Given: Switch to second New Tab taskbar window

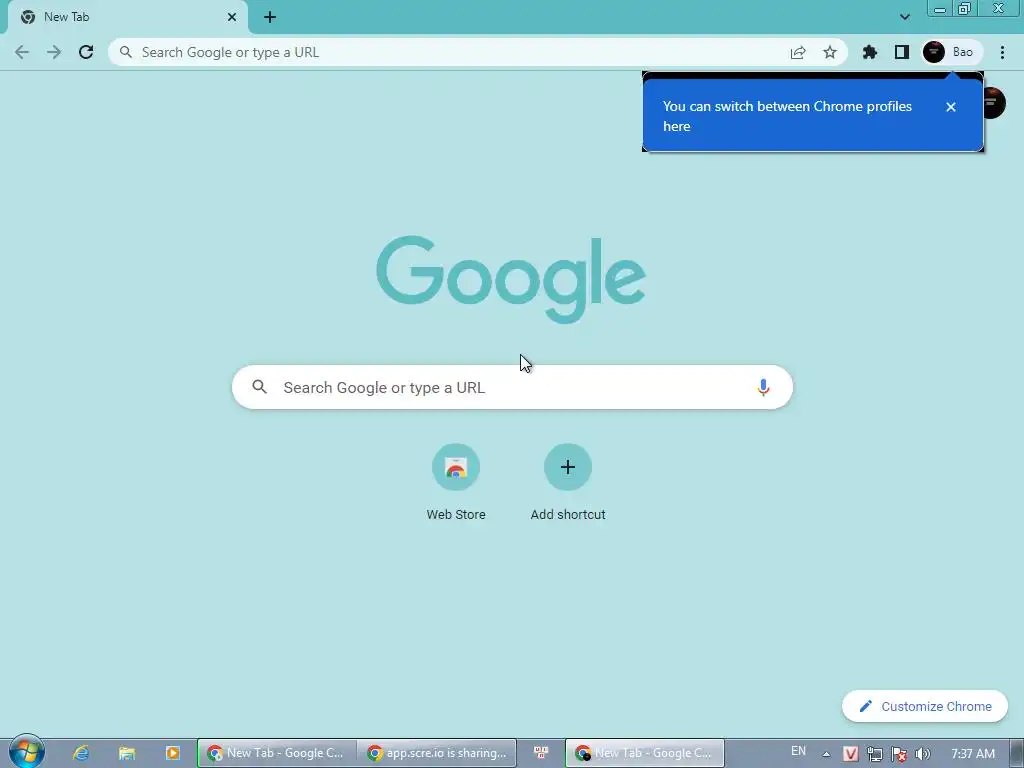Looking at the screenshot, I should [645, 753].
